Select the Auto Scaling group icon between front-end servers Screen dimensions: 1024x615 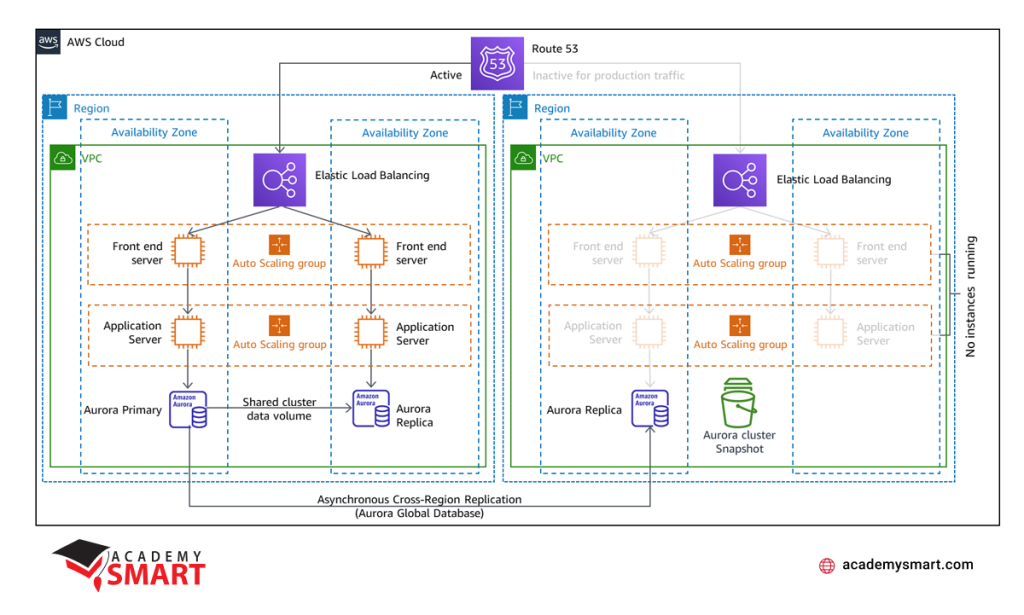[x=277, y=243]
